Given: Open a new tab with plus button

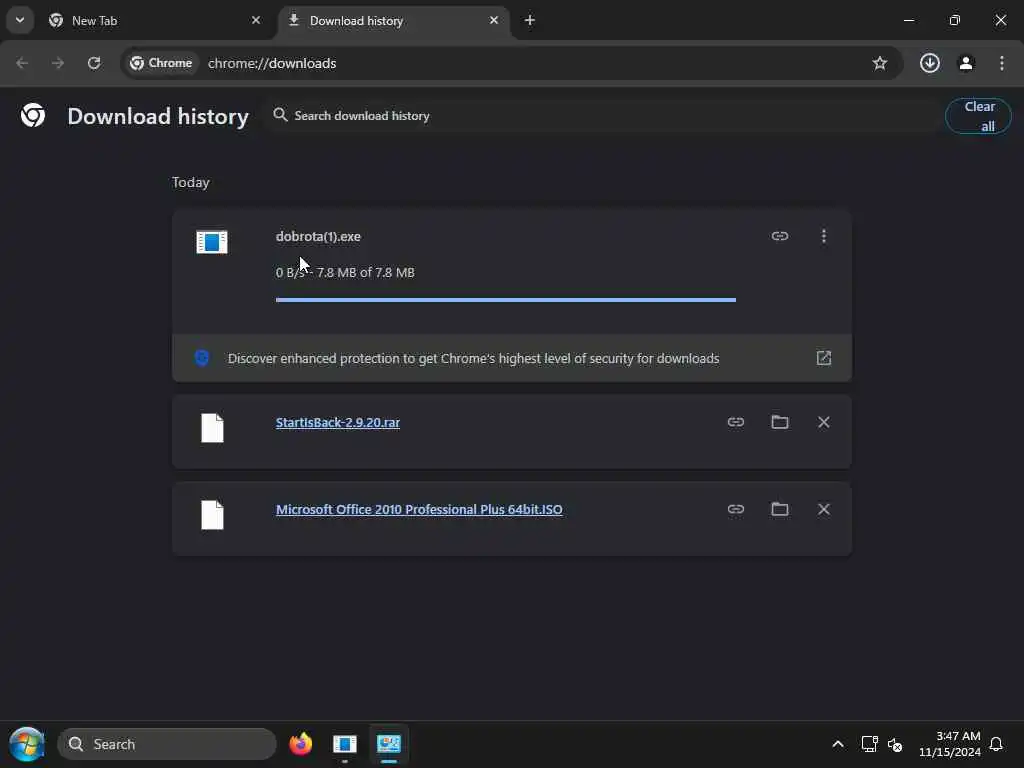Looking at the screenshot, I should coord(530,20).
